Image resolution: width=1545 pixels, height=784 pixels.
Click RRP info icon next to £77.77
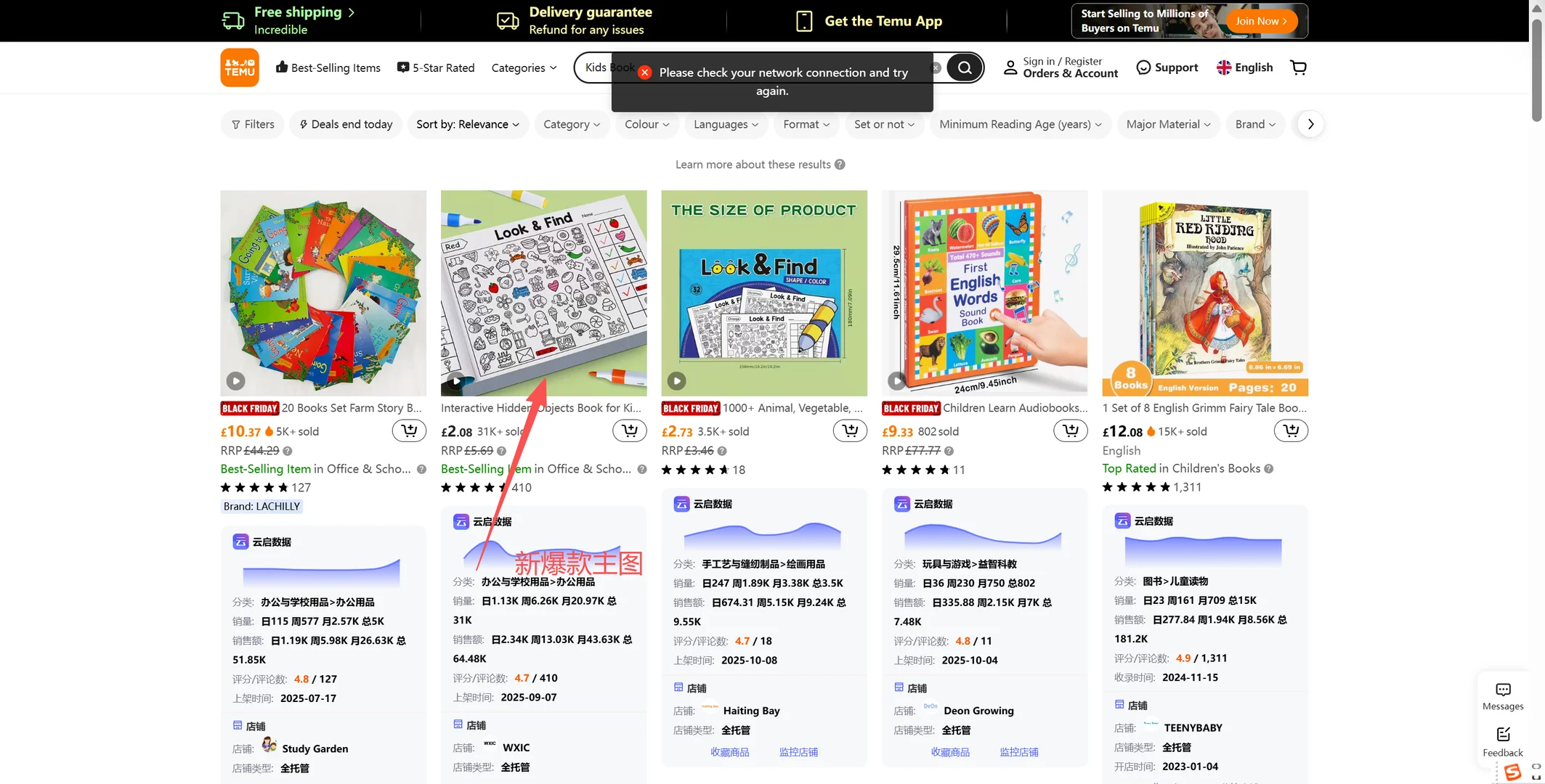[x=949, y=451]
